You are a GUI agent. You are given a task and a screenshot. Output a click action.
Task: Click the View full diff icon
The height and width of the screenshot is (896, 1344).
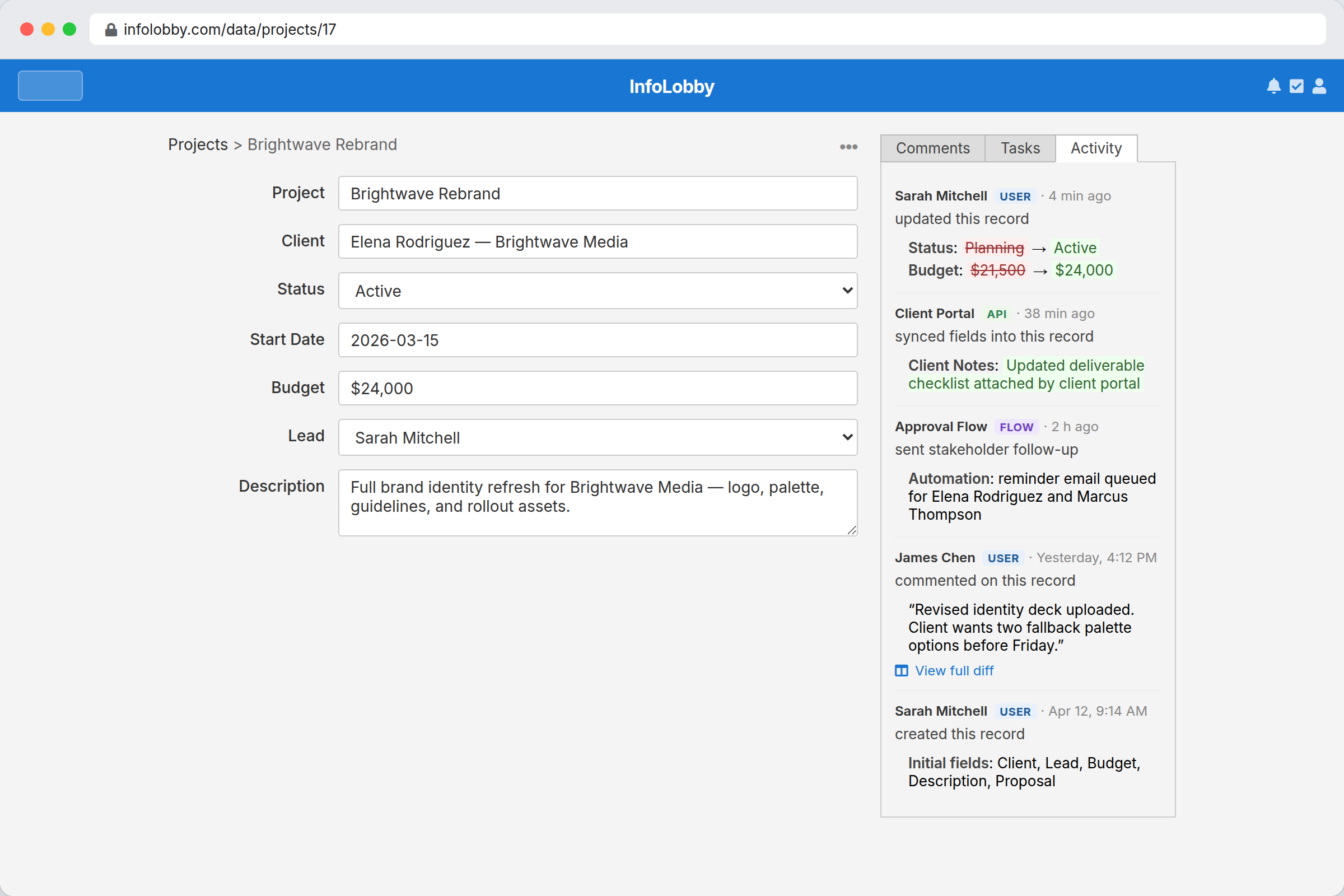click(900, 670)
